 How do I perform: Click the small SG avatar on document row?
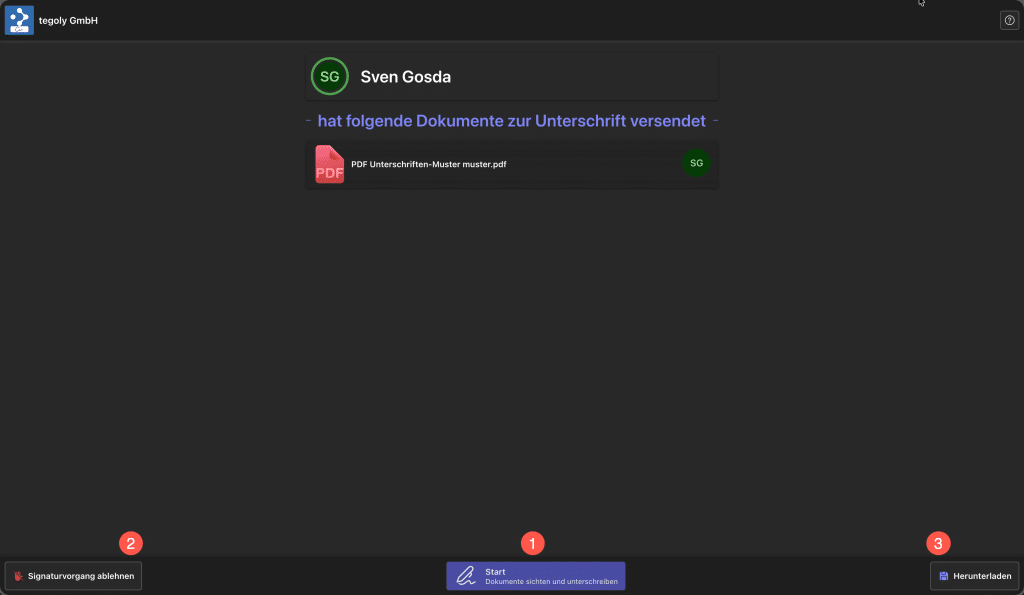click(696, 163)
